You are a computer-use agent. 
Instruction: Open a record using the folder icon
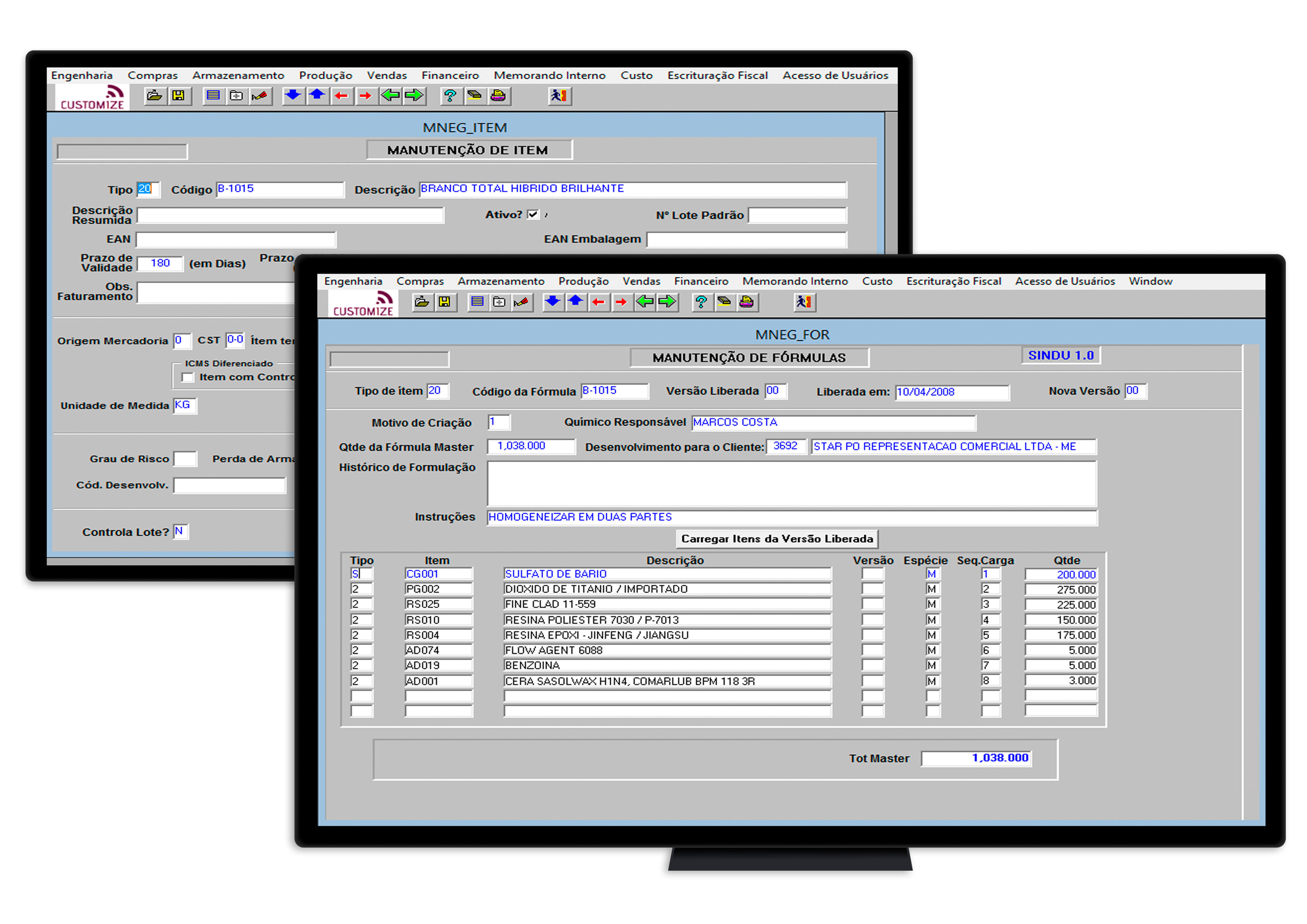click(422, 302)
